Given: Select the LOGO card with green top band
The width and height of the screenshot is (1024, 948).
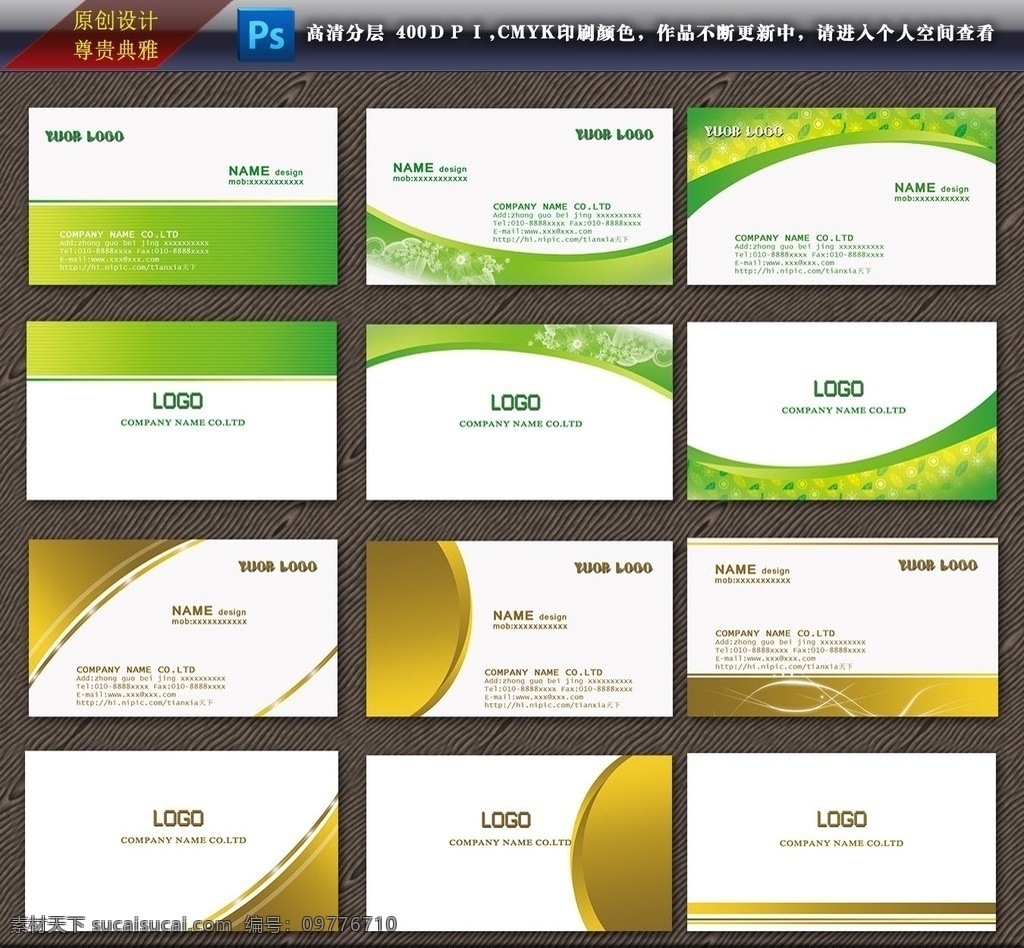Looking at the screenshot, I should [182, 411].
